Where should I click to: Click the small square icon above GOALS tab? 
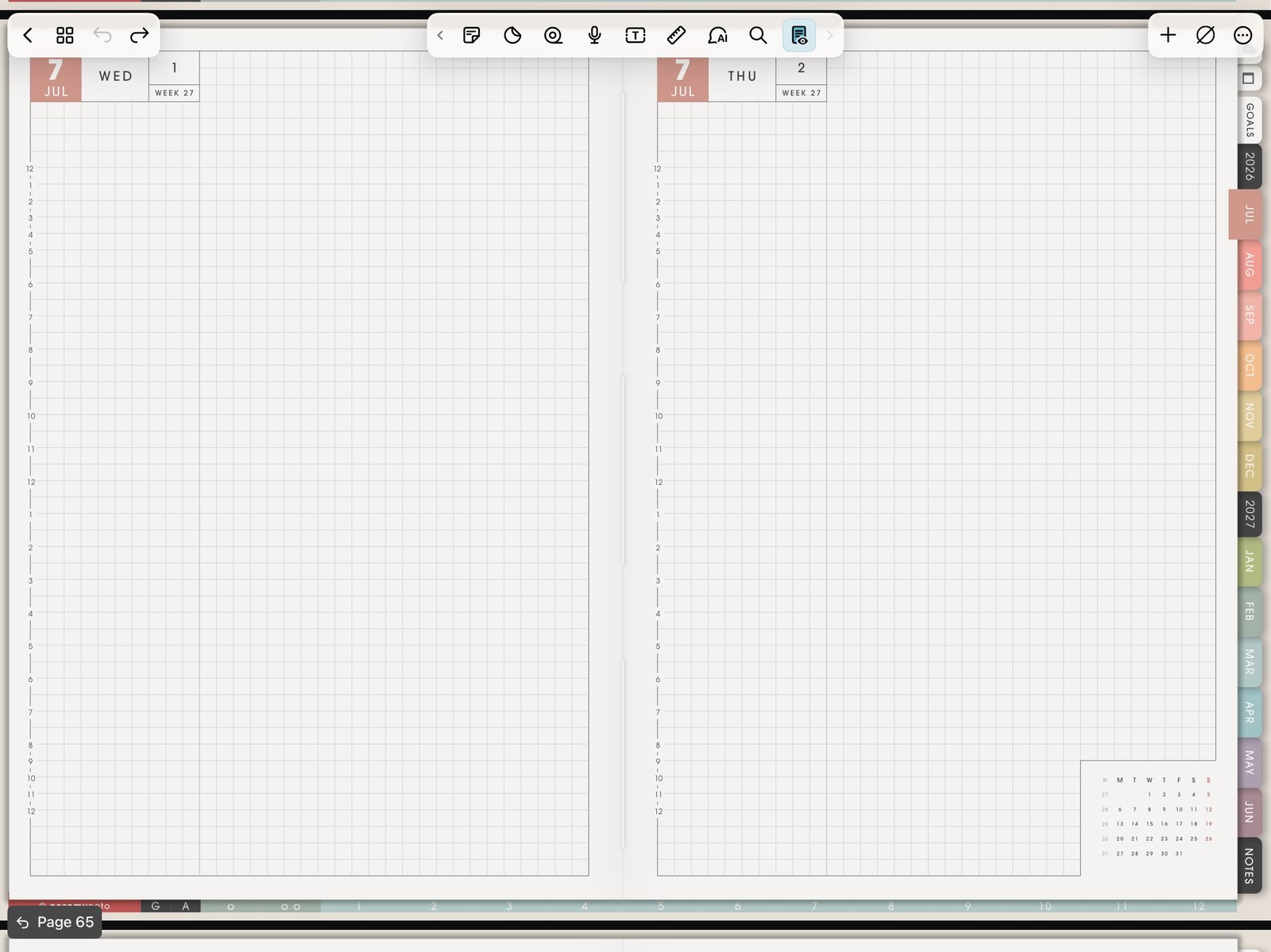[x=1248, y=78]
